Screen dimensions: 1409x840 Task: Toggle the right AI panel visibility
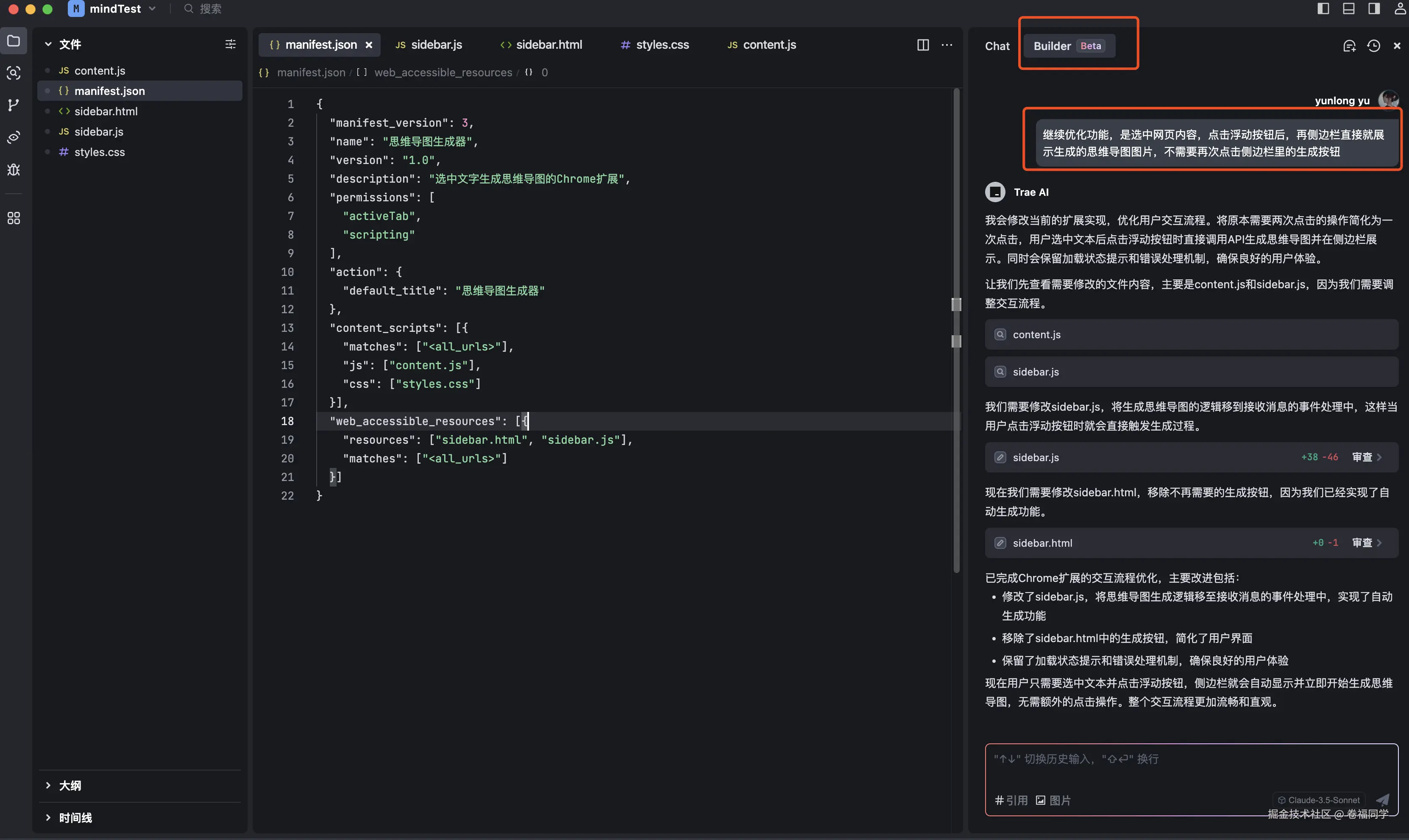coord(1374,8)
